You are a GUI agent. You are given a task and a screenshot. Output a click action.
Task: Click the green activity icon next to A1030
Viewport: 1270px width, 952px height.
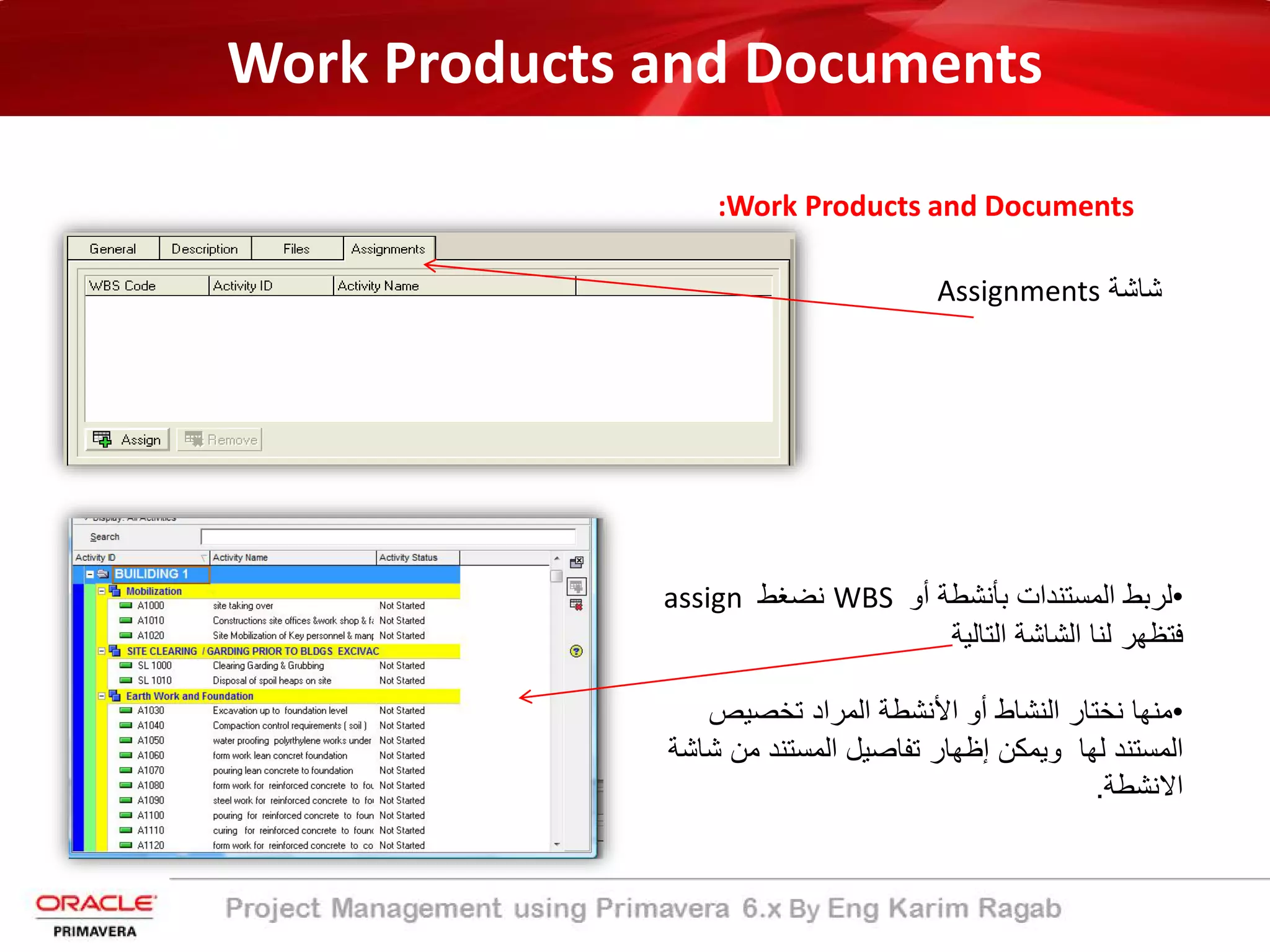coord(126,711)
